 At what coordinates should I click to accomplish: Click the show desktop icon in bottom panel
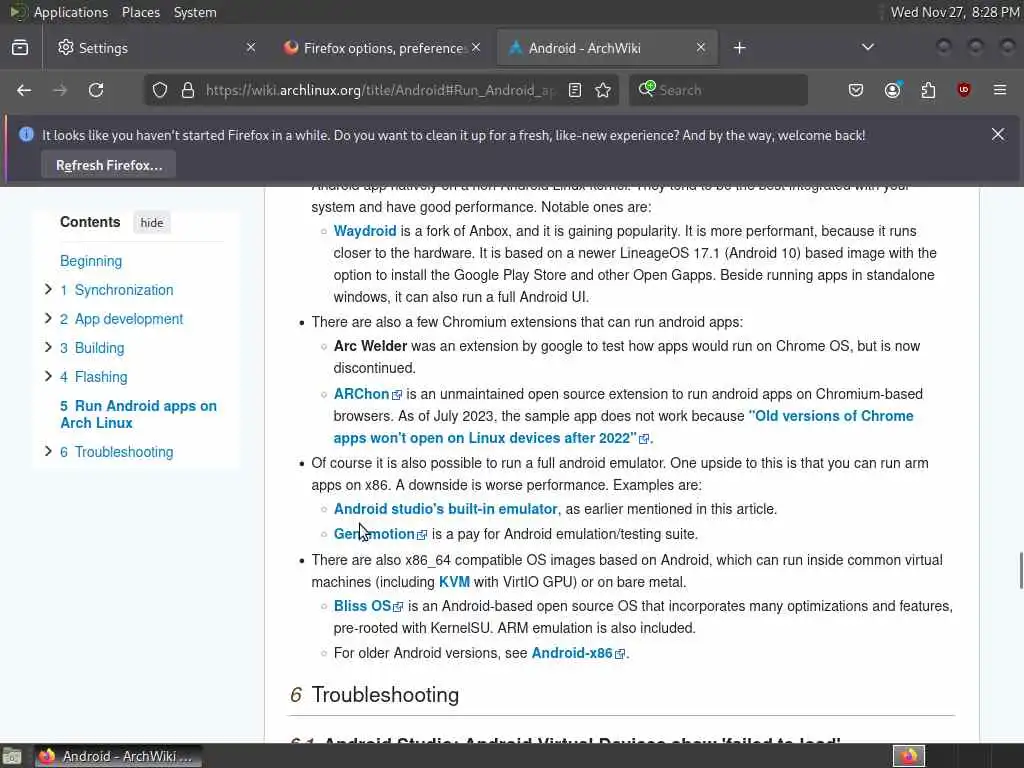(12, 756)
